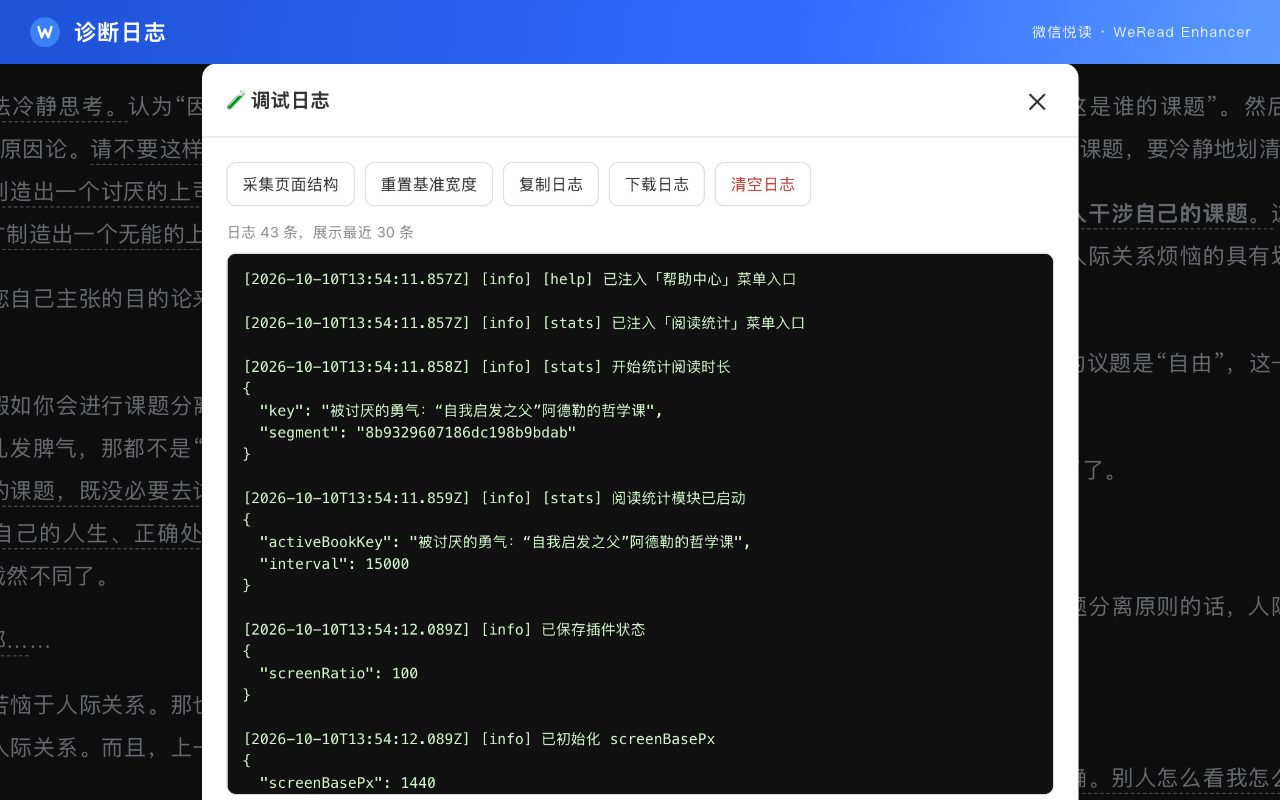
Task: Click the "screenRatio": 100 line
Action: [x=338, y=674]
